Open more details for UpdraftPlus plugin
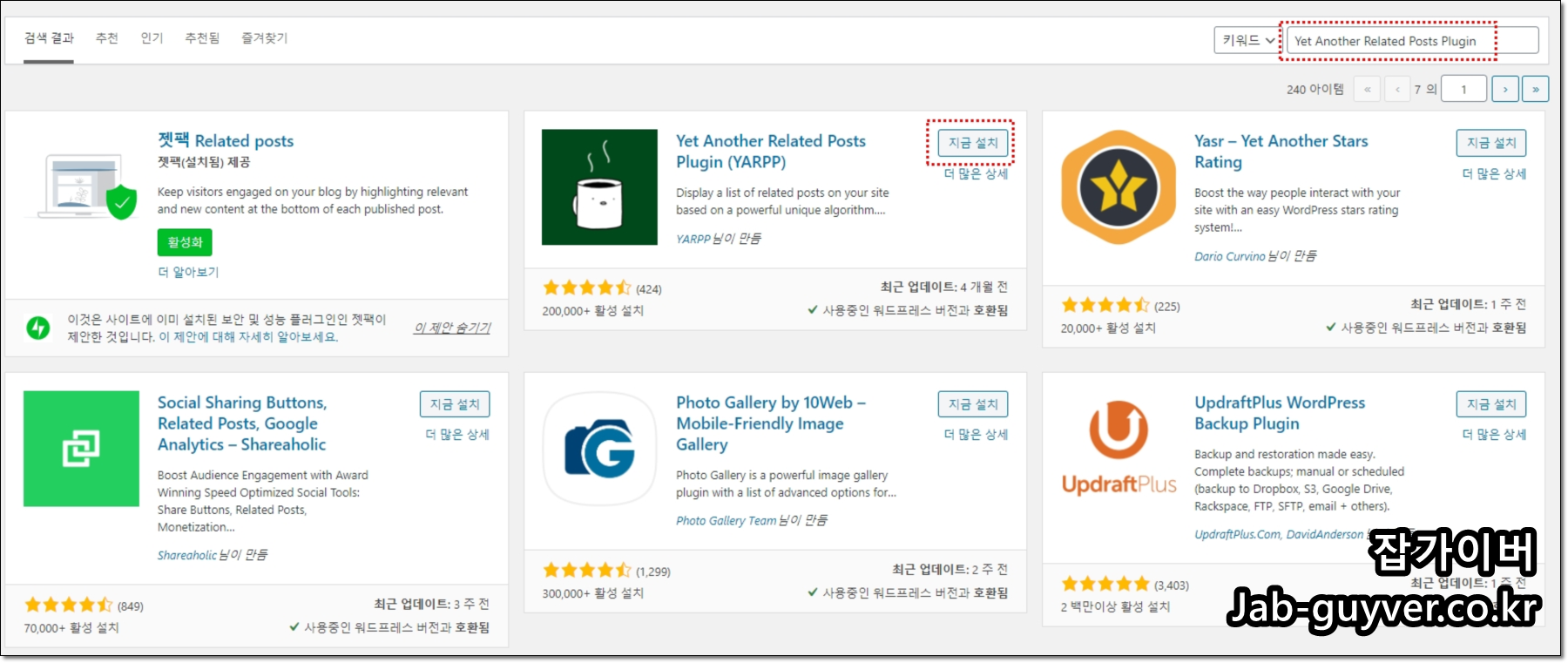 [x=1494, y=434]
